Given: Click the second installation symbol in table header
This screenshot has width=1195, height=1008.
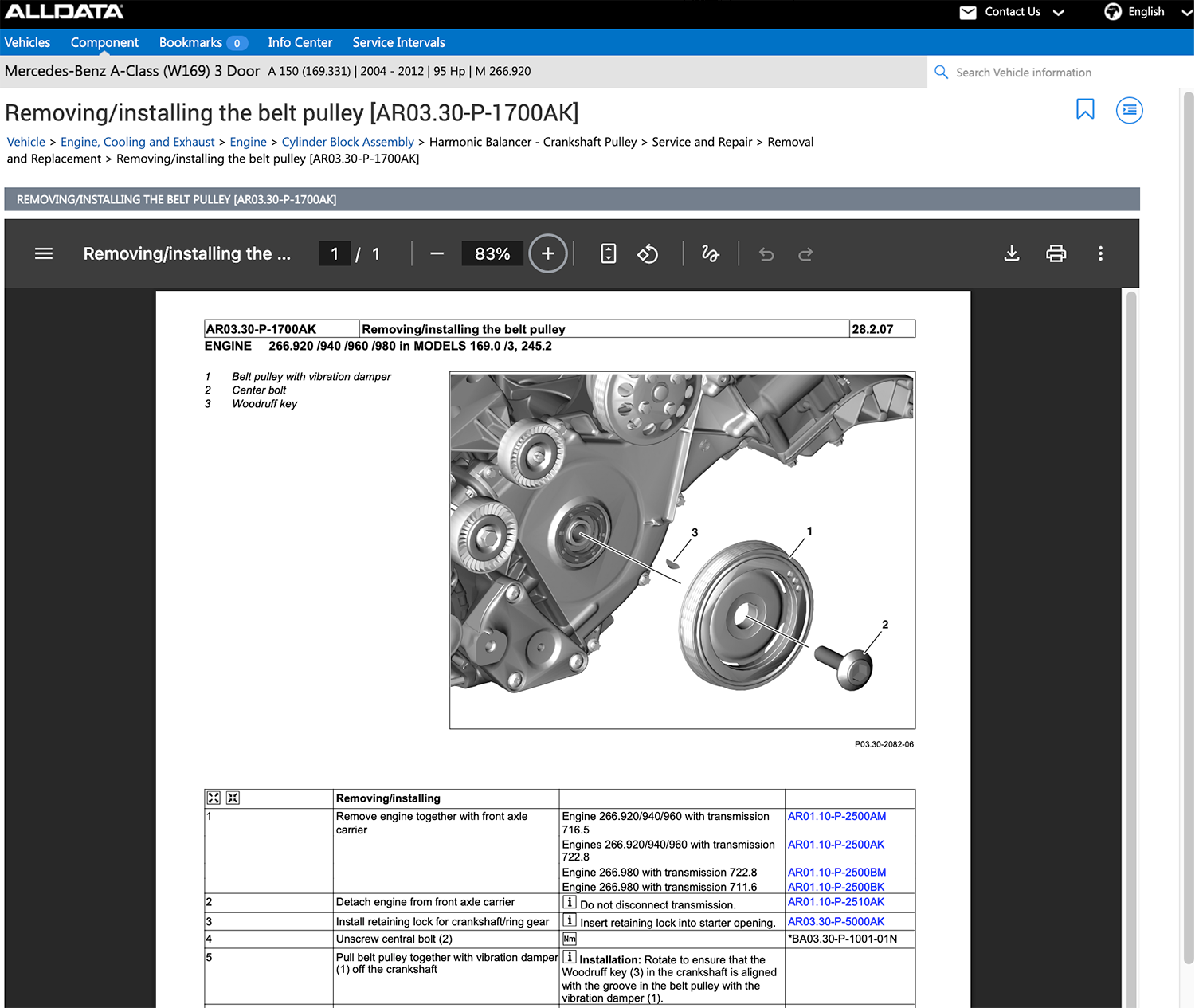Looking at the screenshot, I should click(x=233, y=798).
